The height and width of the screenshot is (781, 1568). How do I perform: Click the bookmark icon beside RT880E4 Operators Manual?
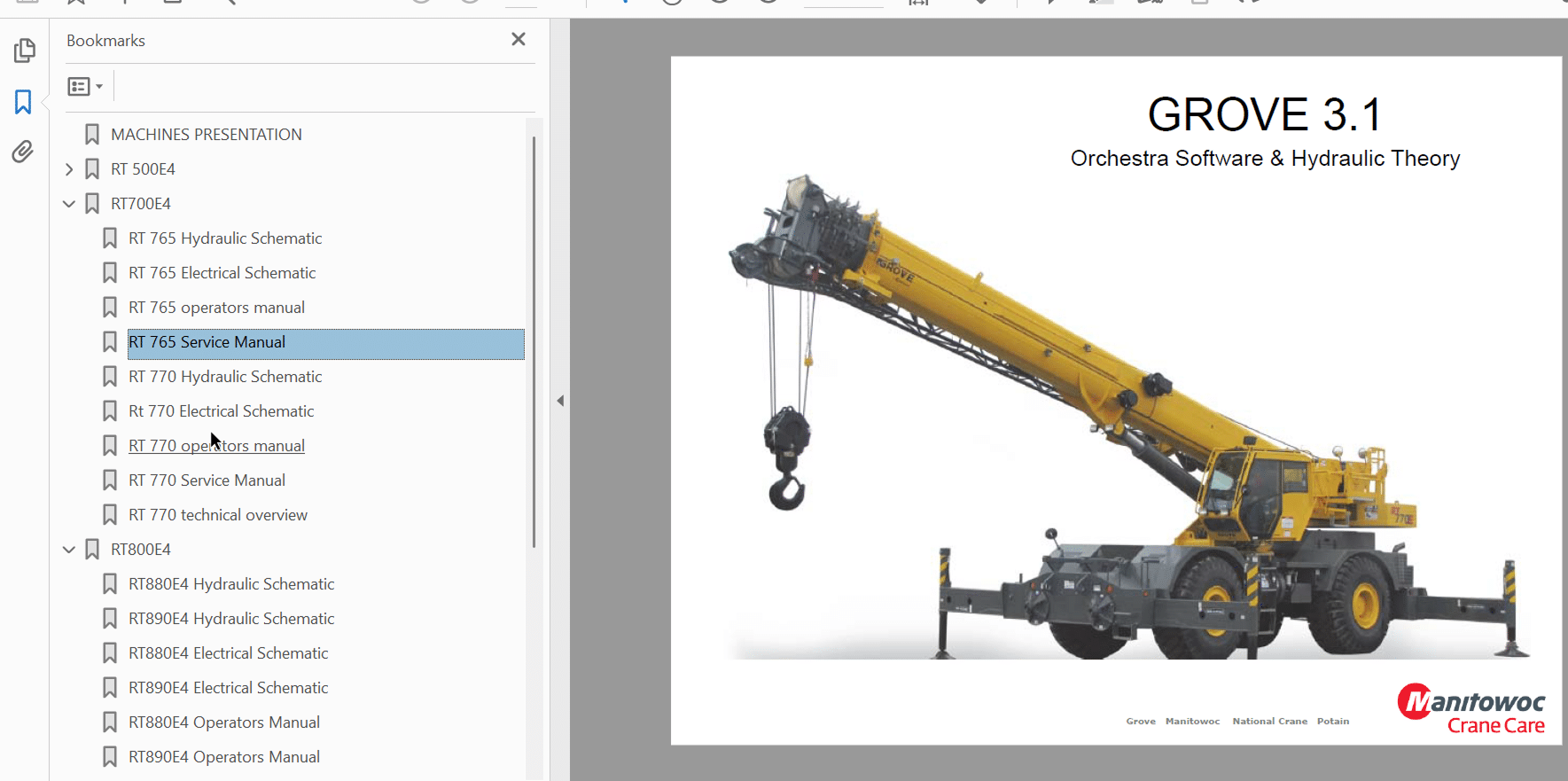110,722
